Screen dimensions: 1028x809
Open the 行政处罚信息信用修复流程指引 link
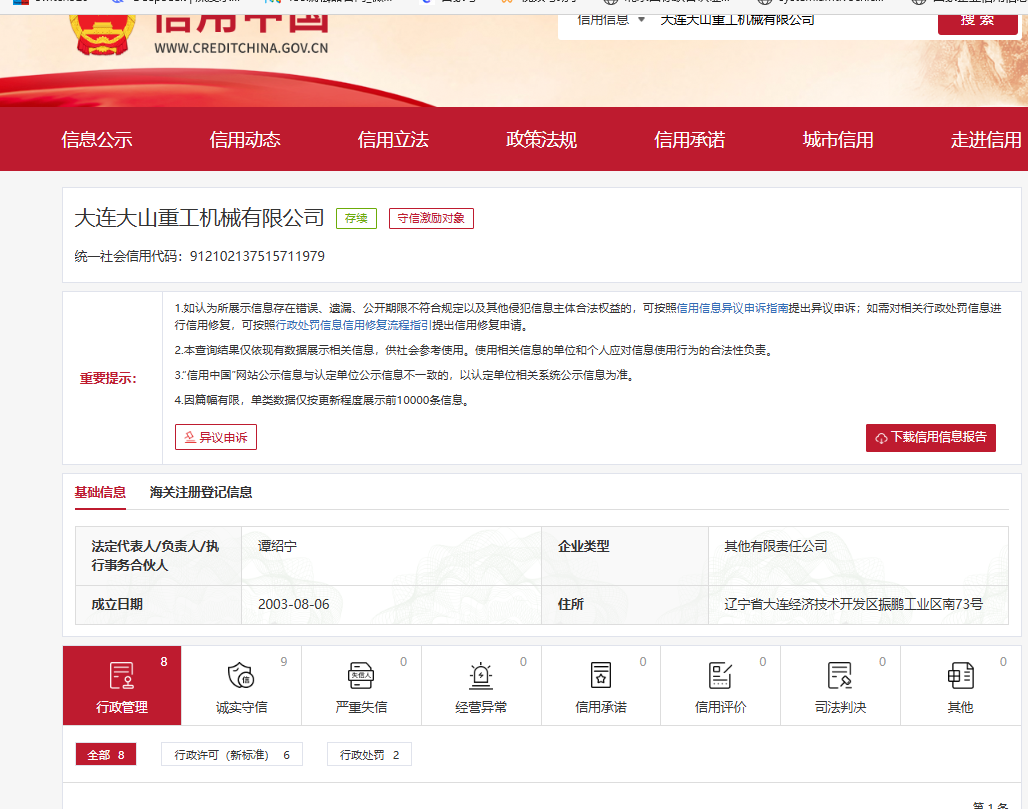point(353,325)
